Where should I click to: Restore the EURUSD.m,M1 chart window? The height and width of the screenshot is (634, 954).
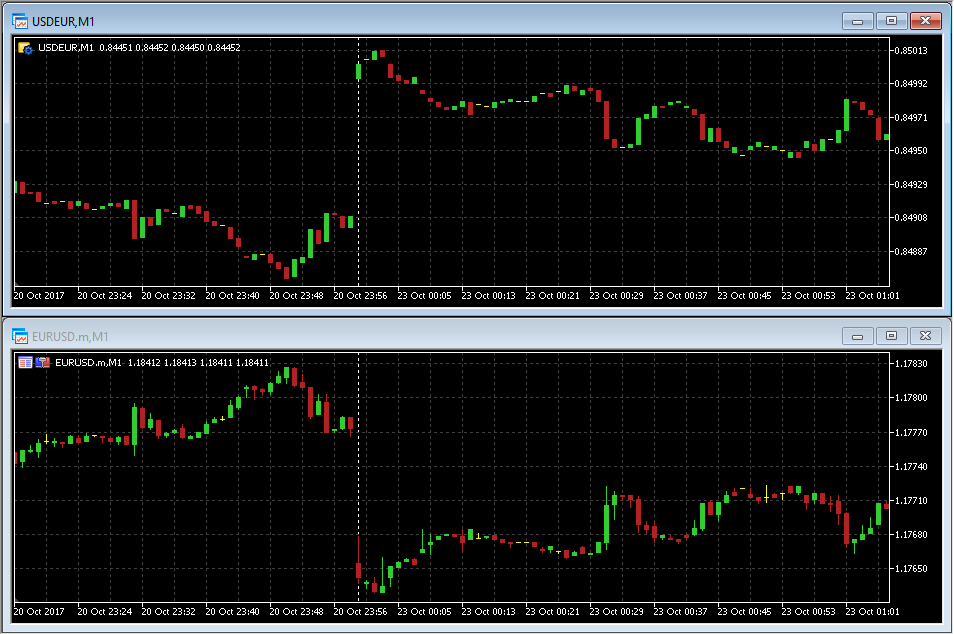click(x=891, y=336)
